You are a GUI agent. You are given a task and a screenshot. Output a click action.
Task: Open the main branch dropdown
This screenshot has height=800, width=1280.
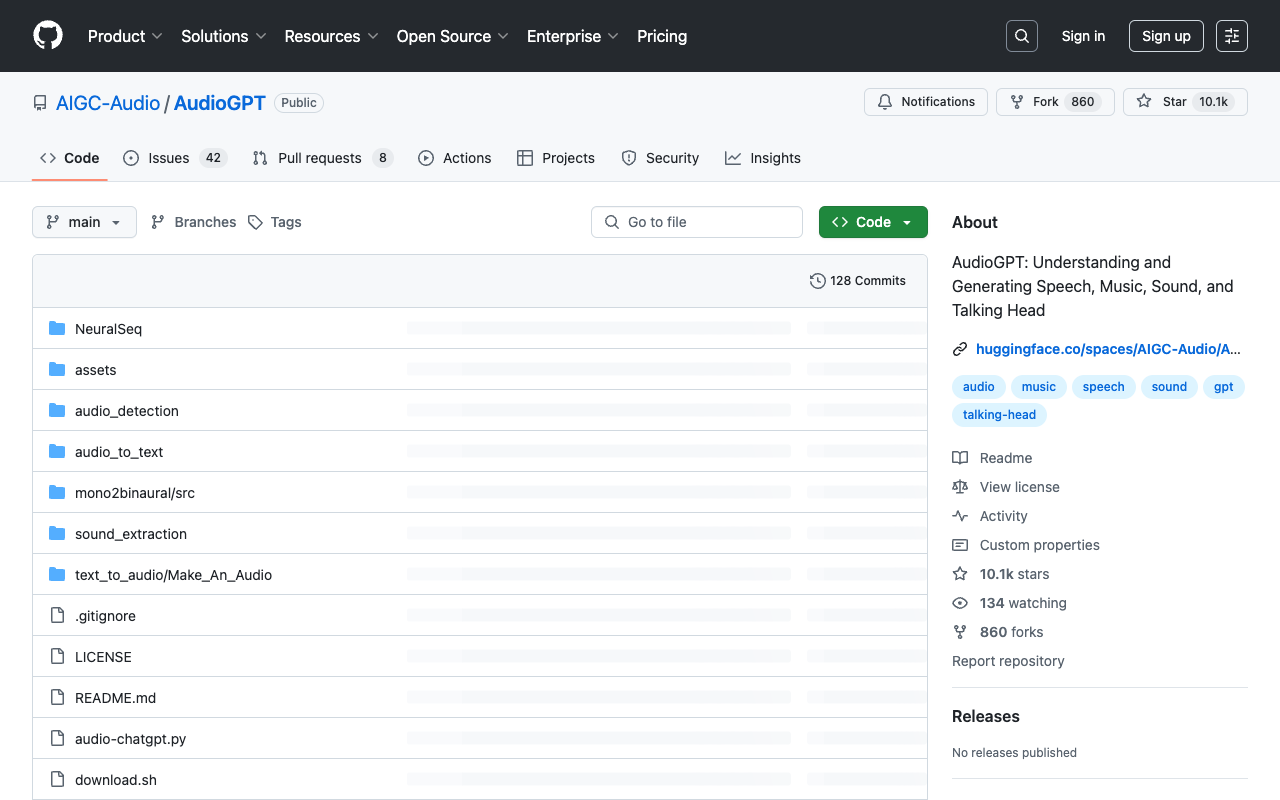click(84, 222)
